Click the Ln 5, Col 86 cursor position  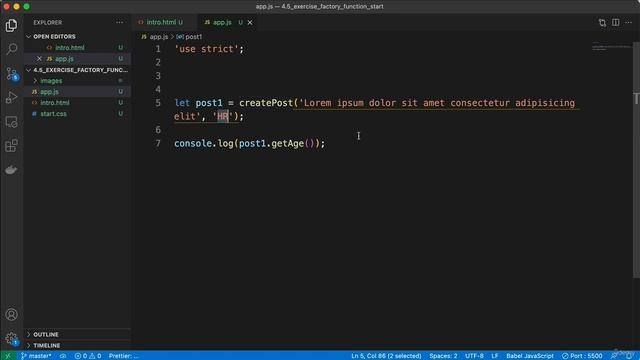(386, 356)
